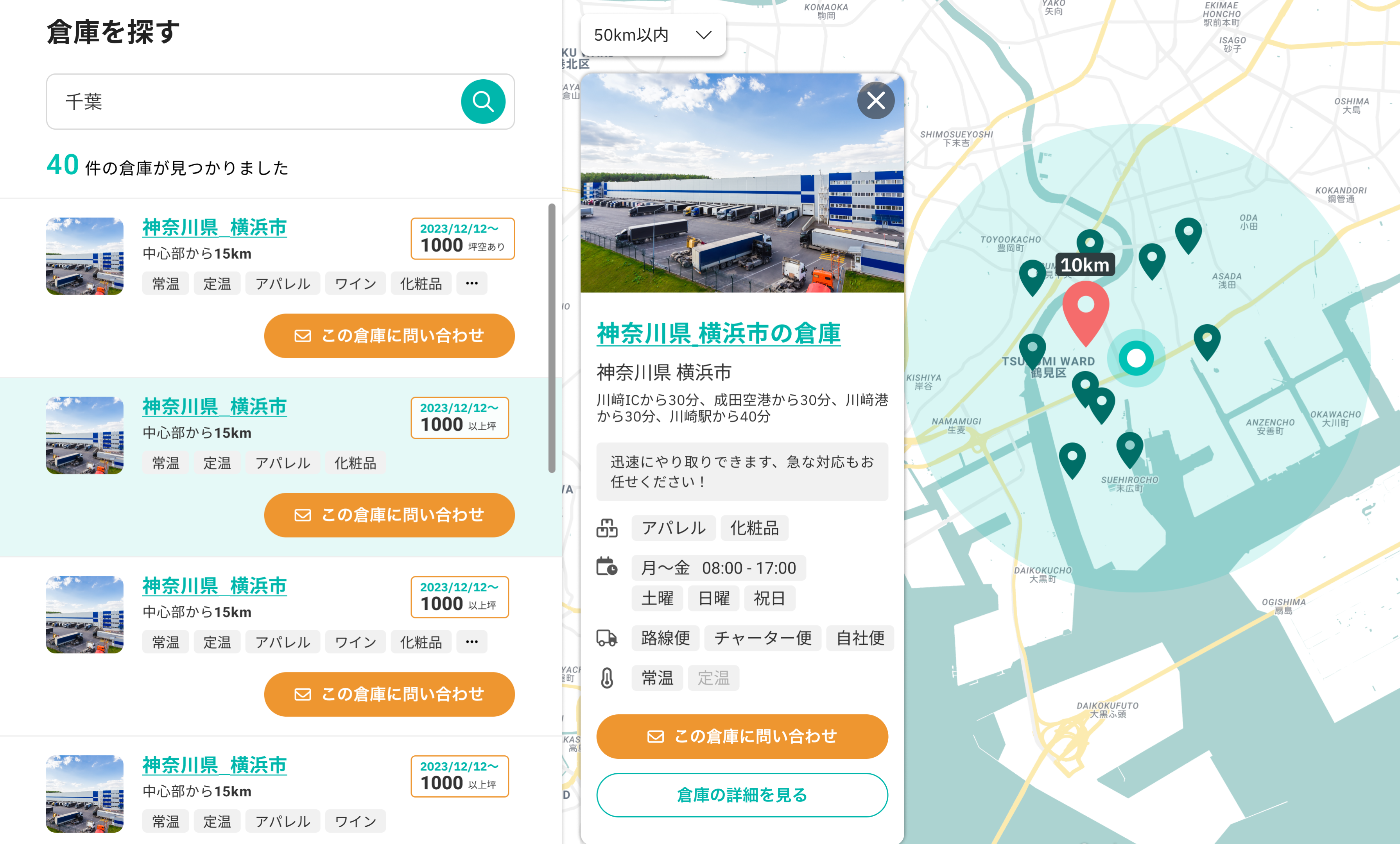The width and height of the screenshot is (1400, 844).
Task: Click 化粧品 tag on second warehouse card
Action: pos(355,462)
